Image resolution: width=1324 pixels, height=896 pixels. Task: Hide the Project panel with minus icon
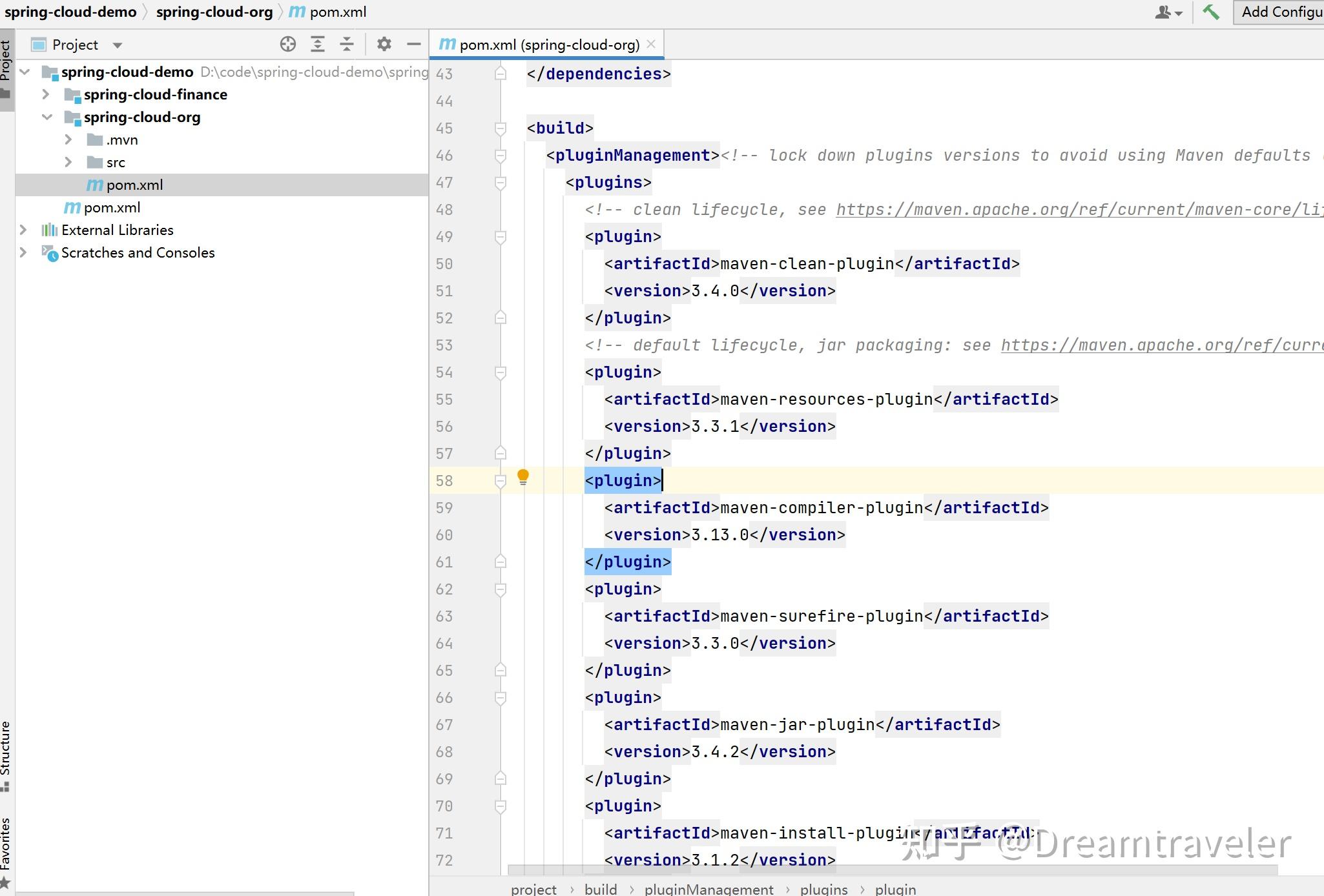[x=414, y=44]
